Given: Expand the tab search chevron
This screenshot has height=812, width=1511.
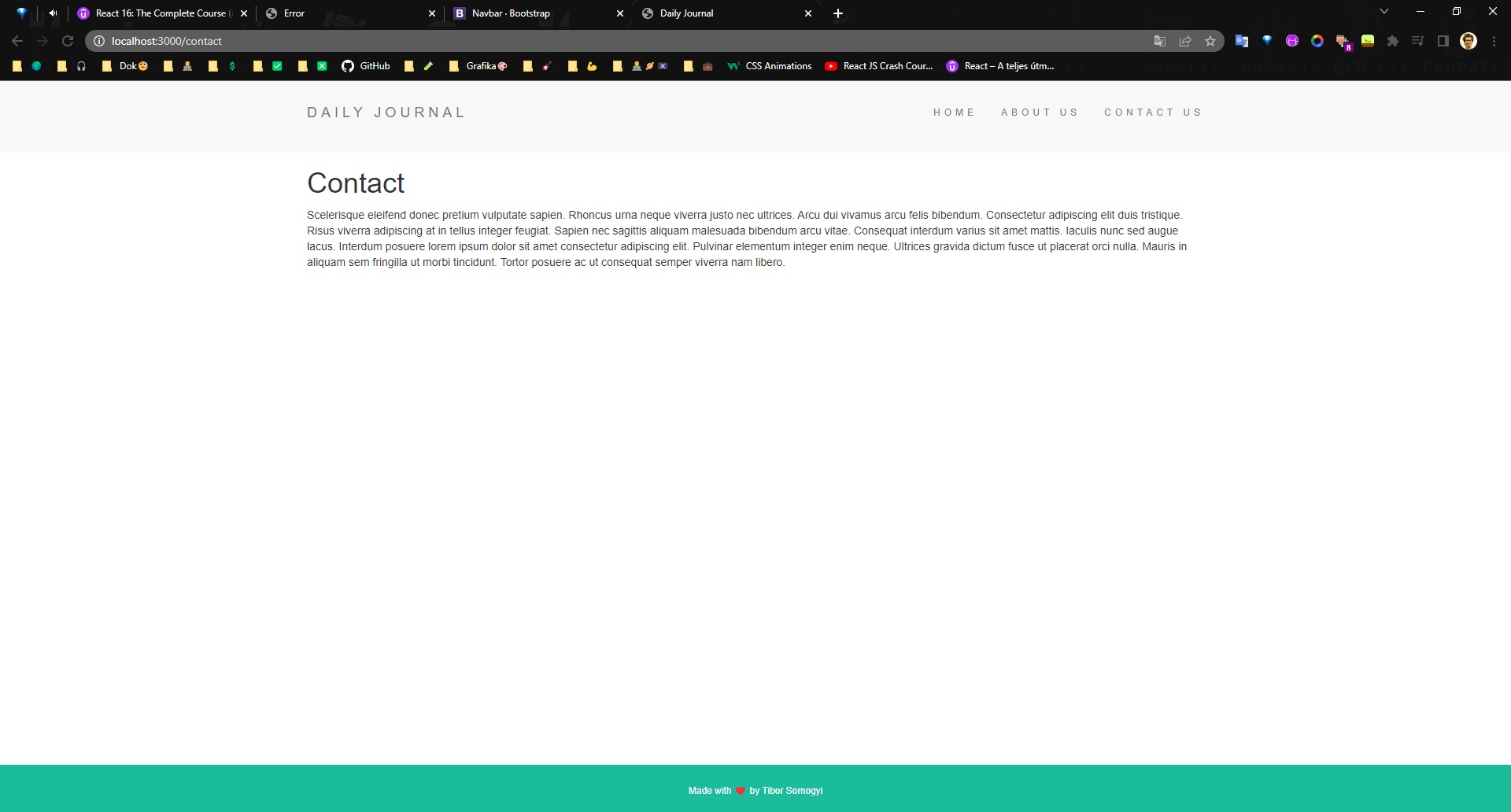Looking at the screenshot, I should (x=1384, y=12).
